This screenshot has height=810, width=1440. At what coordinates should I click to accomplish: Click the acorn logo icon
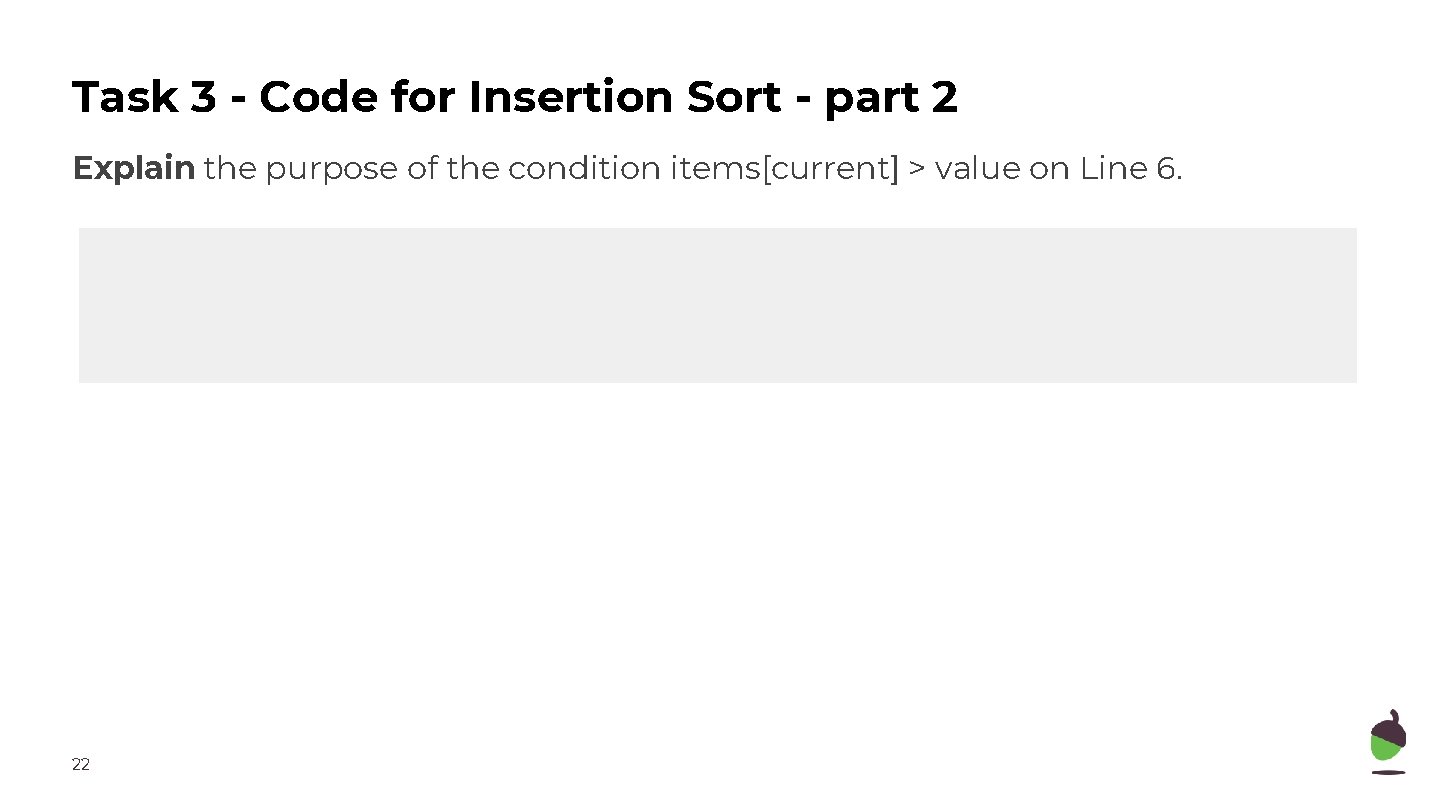[1388, 742]
